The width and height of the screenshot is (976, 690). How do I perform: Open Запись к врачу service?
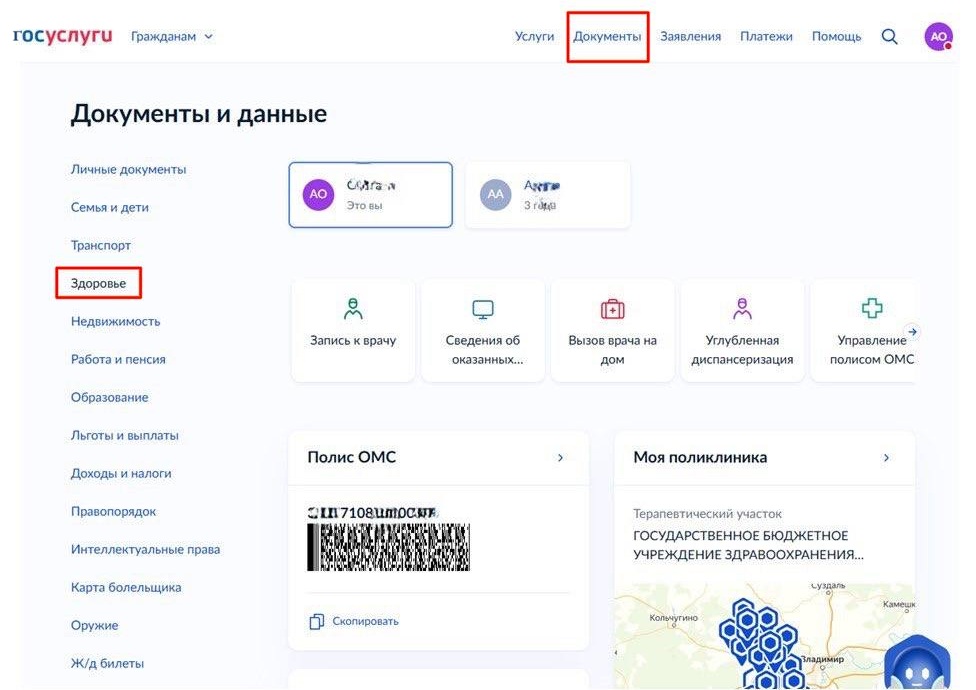pos(352,330)
